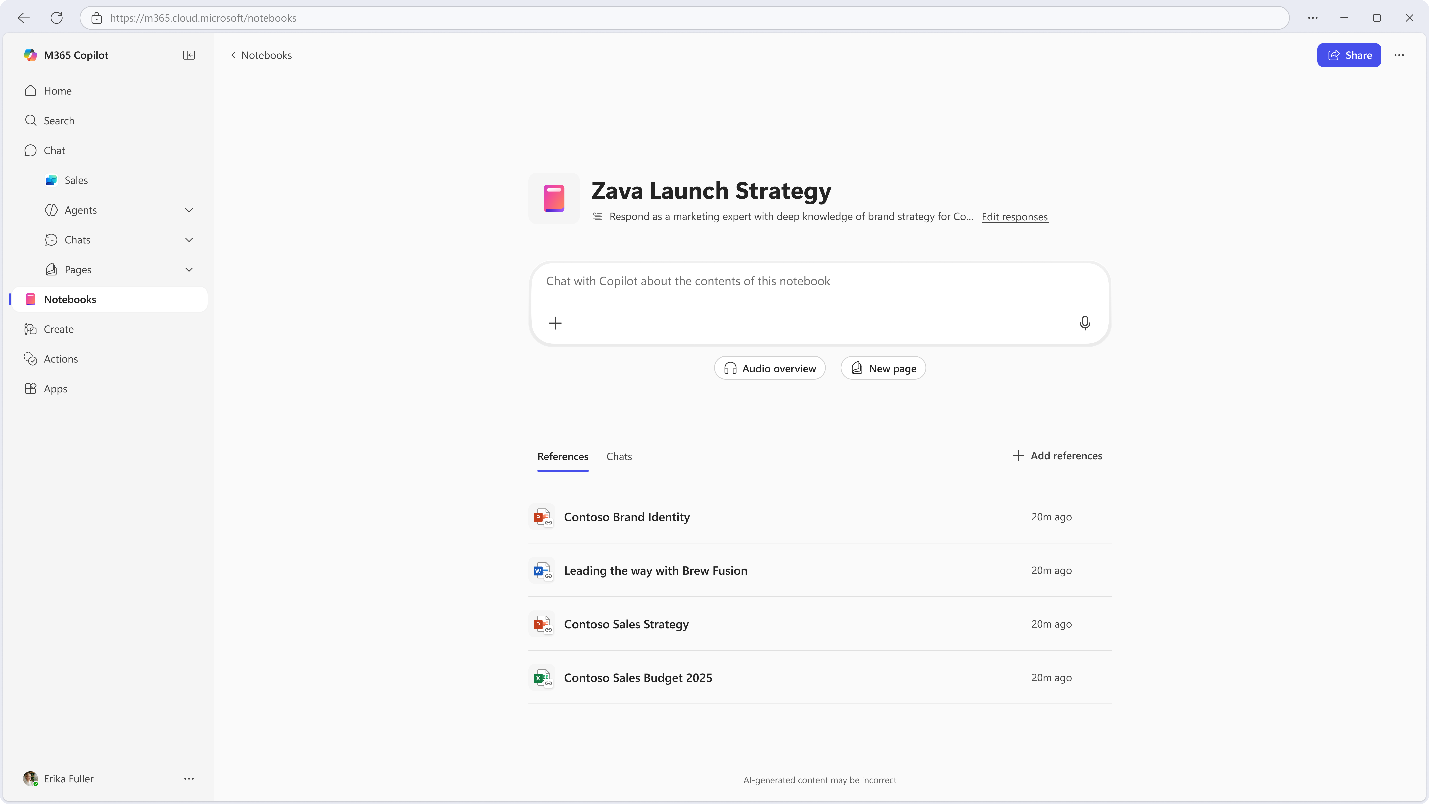
Task: Click the browser back arrow
Action: click(x=24, y=18)
